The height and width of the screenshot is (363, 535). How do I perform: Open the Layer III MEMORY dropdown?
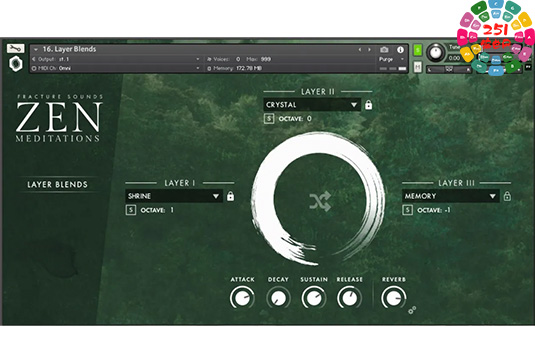coord(451,196)
